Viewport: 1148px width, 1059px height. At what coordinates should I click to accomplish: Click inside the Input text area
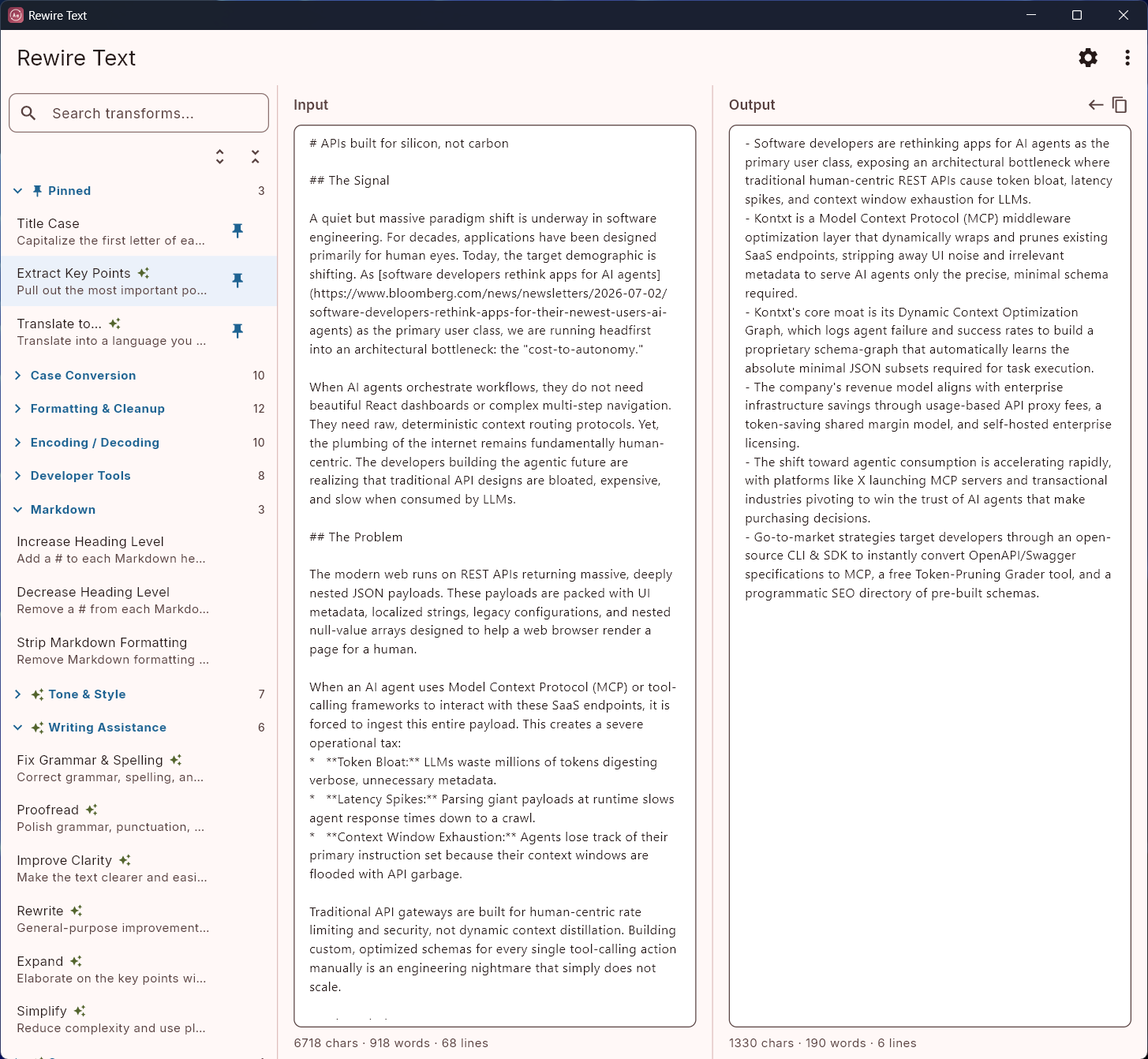click(x=495, y=576)
